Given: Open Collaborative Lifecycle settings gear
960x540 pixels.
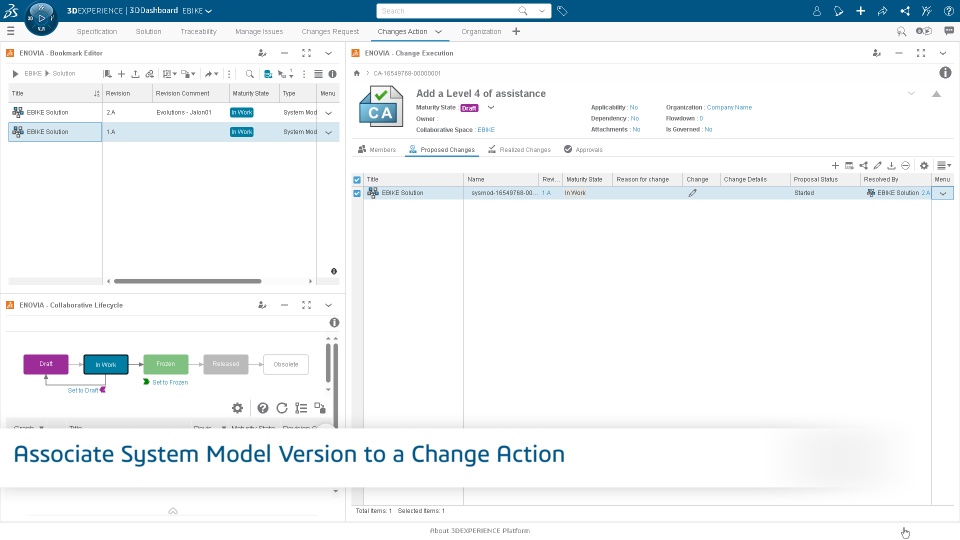Looking at the screenshot, I should coord(238,408).
